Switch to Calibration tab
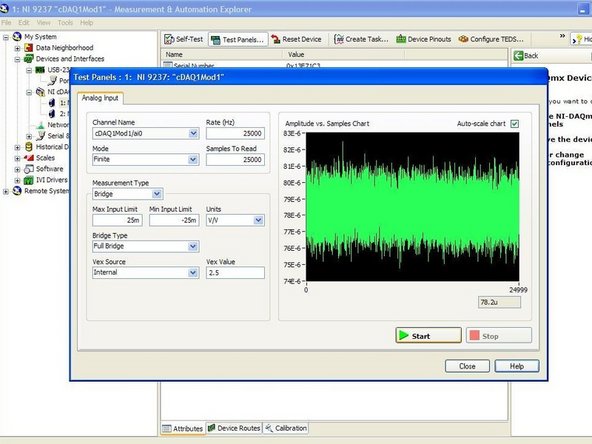Viewport: 592px width, 444px height. (286, 428)
